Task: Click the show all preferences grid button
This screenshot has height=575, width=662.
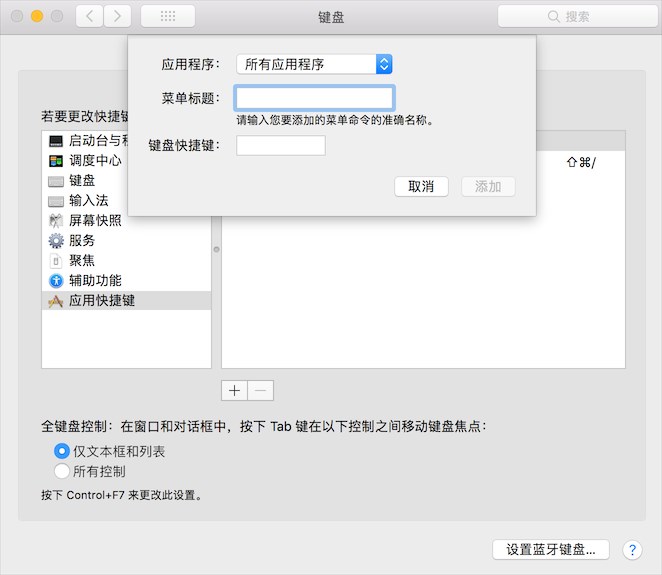Action: pos(167,16)
